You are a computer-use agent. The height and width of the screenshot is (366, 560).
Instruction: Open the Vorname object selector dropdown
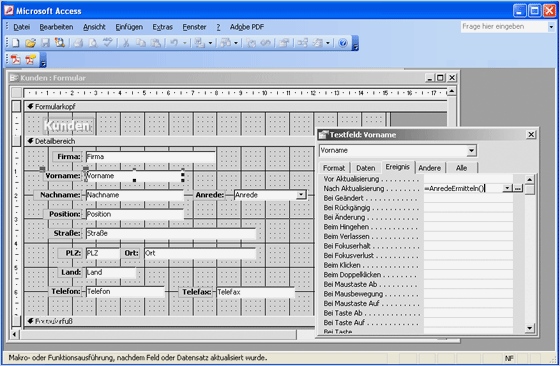tap(471, 151)
